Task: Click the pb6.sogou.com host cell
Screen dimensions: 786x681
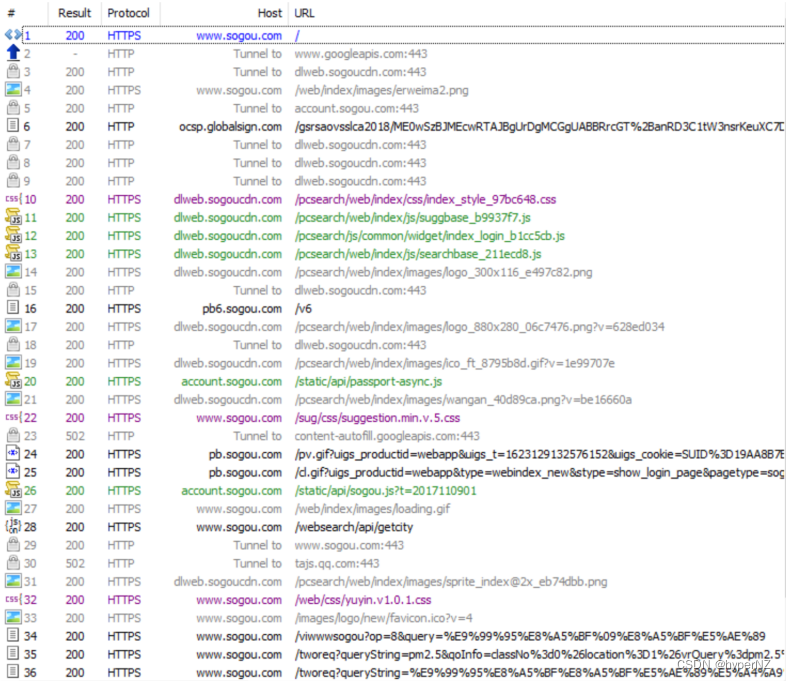Action: click(x=242, y=309)
